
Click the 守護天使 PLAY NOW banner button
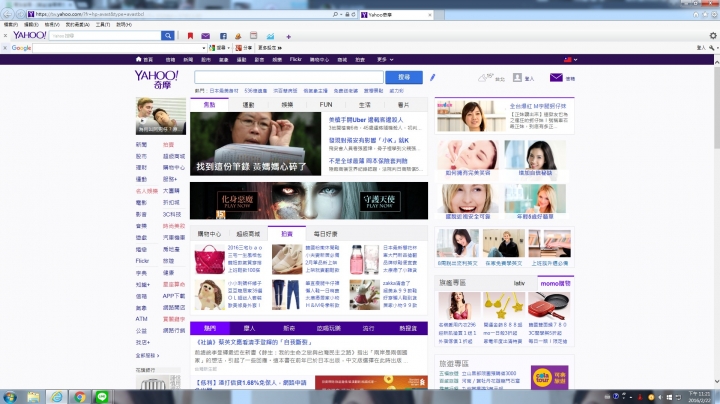click(x=379, y=201)
